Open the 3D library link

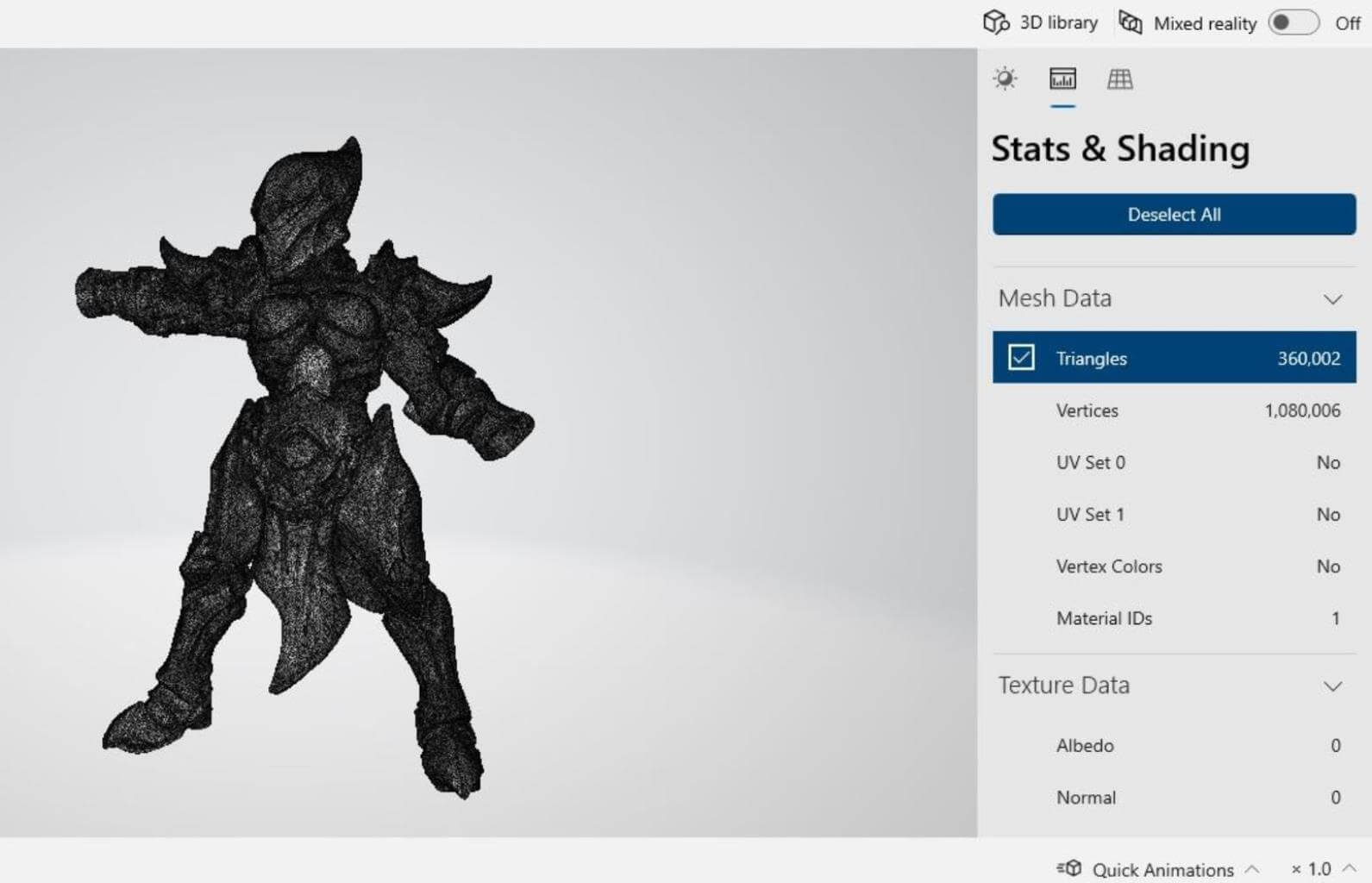1058,22
